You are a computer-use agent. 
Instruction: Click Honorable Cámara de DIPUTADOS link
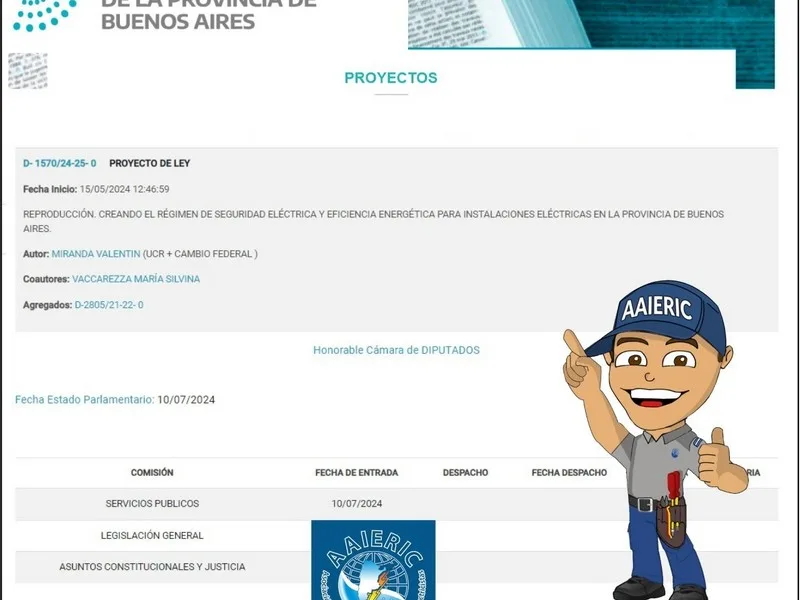click(396, 350)
